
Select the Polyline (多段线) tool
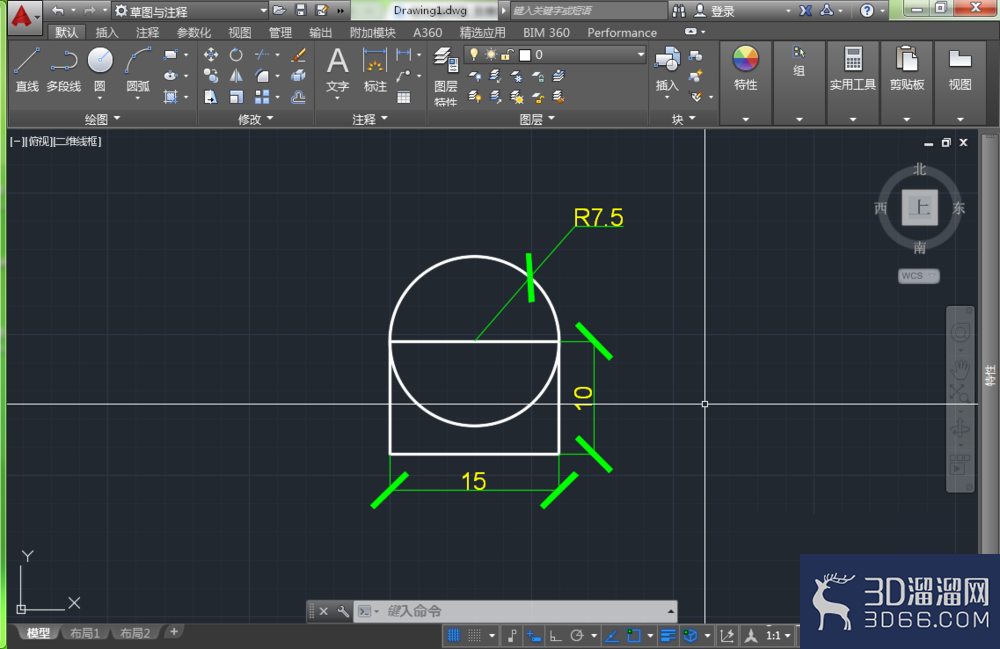tap(64, 69)
